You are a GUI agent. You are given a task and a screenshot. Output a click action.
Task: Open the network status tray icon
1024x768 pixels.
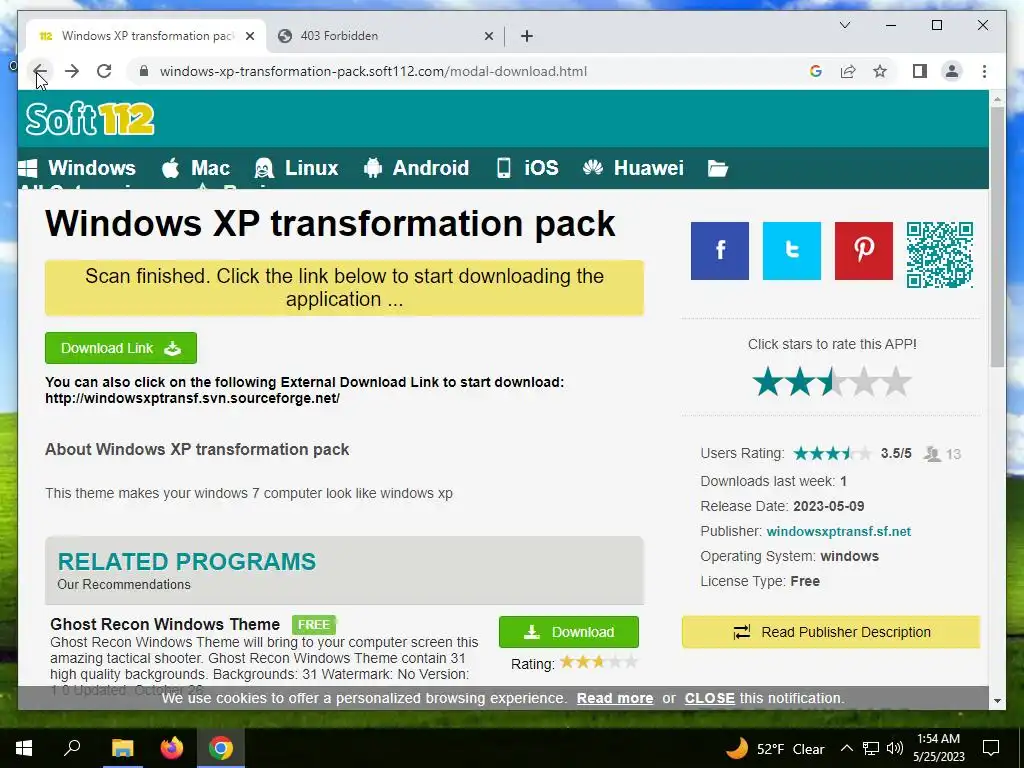click(871, 748)
